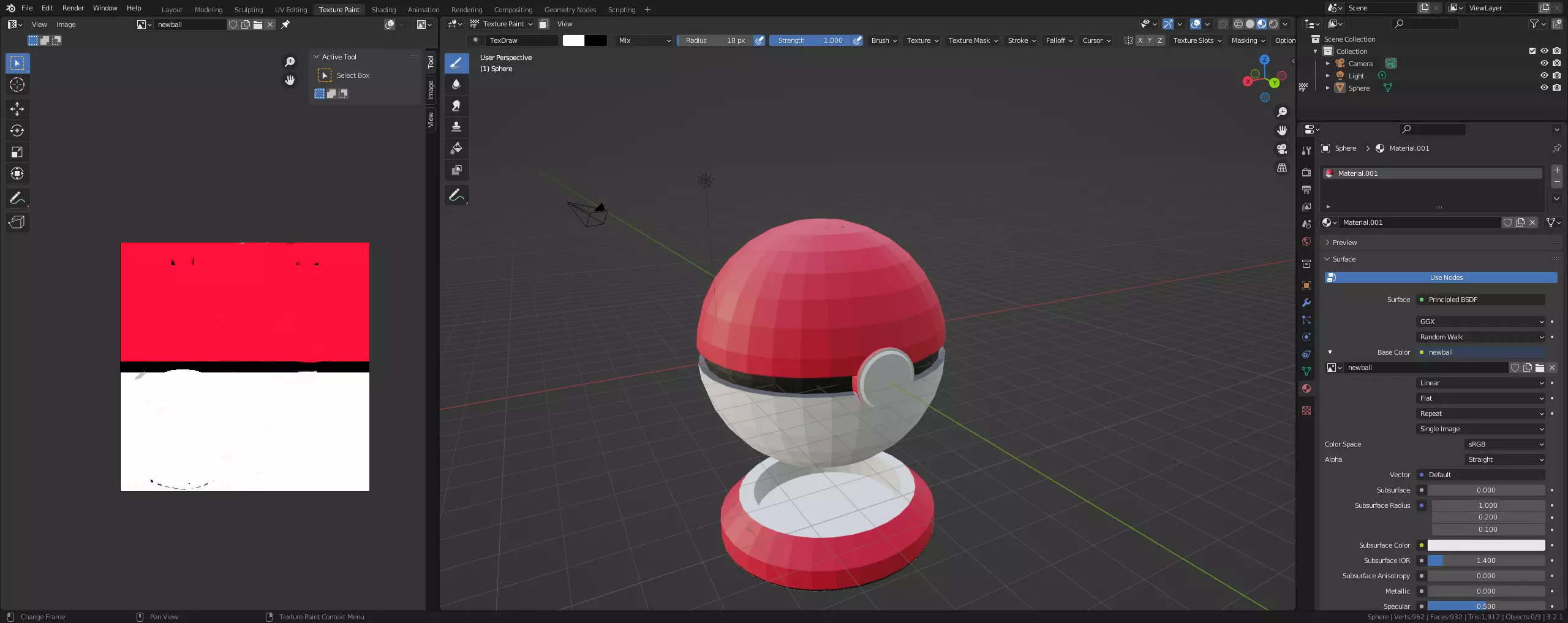1568x623 pixels.
Task: Collapse the Surface panel
Action: click(x=1344, y=259)
